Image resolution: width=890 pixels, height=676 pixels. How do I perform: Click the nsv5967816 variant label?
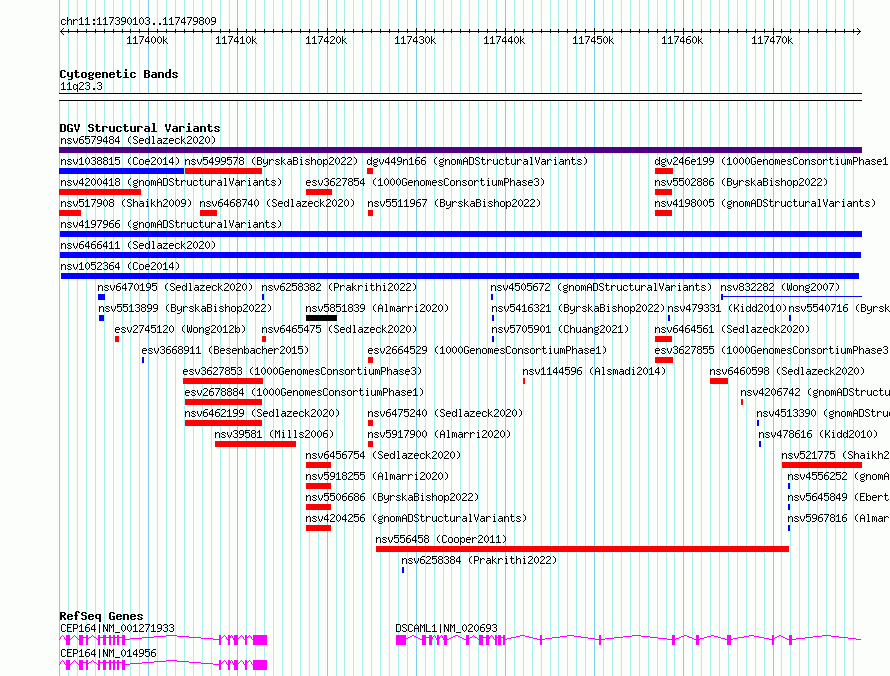838,518
